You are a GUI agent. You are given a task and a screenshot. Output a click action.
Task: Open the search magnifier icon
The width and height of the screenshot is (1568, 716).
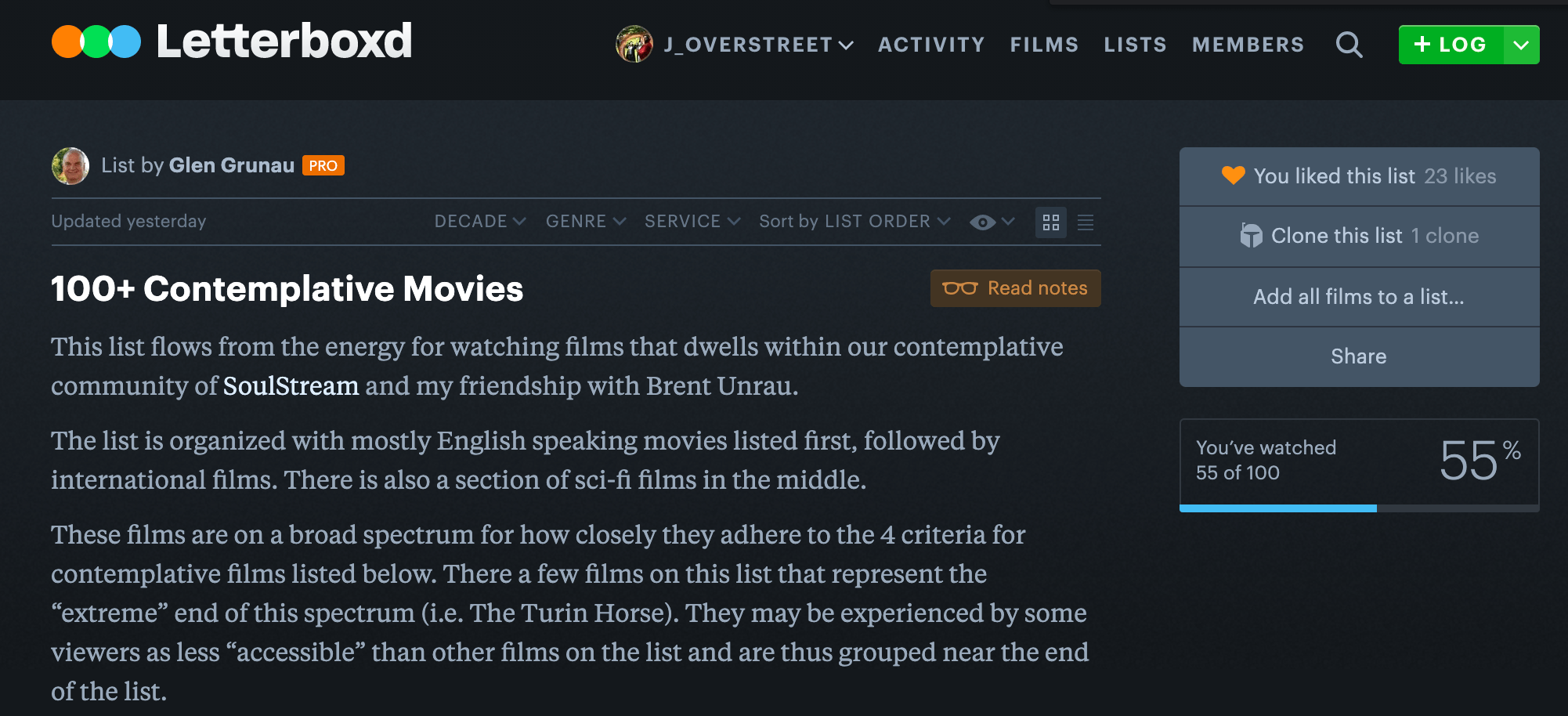(1349, 45)
